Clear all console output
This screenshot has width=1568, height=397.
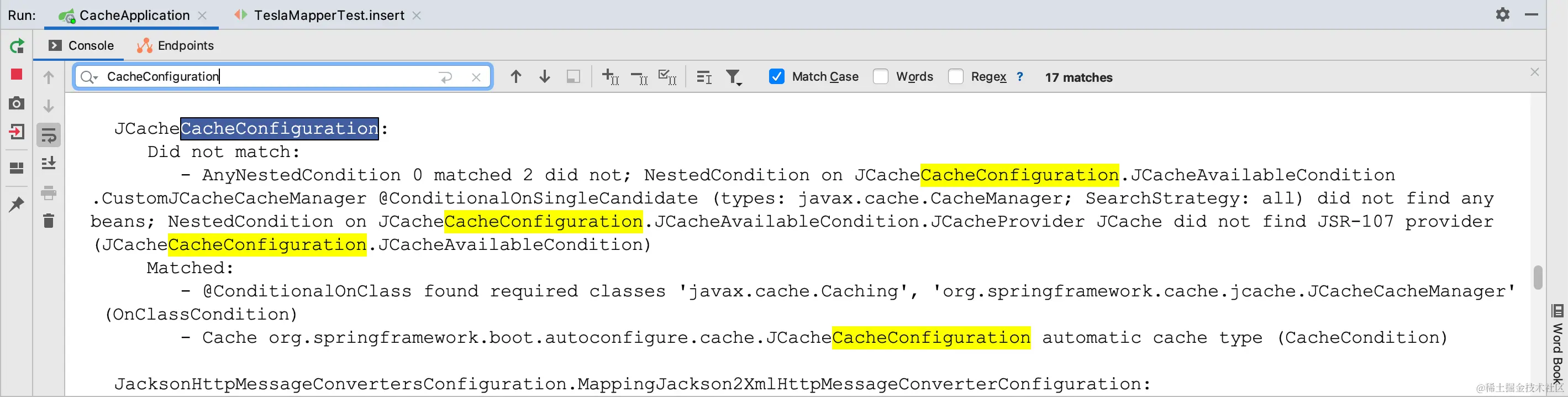point(49,221)
